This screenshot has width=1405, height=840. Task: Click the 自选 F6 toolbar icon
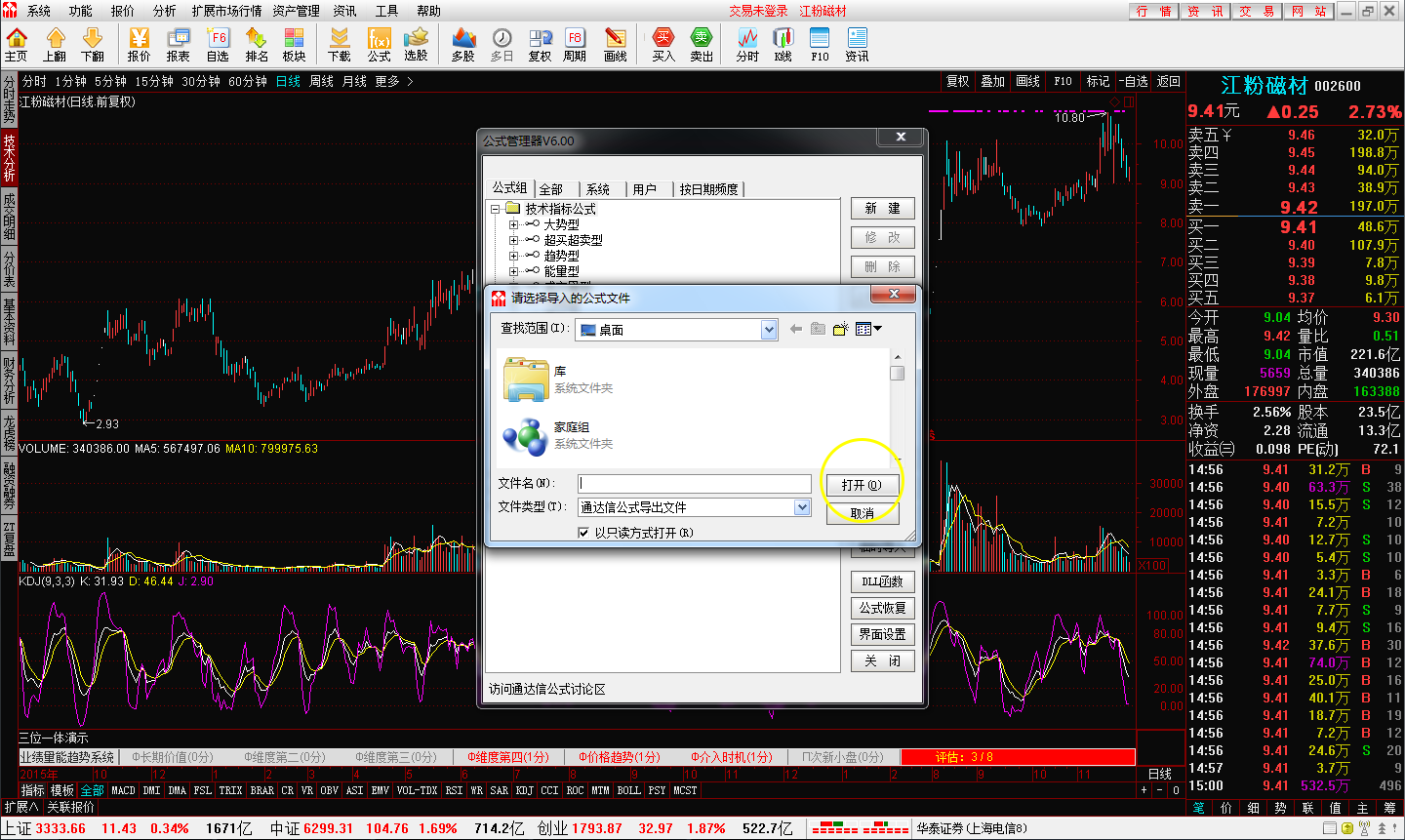218,44
